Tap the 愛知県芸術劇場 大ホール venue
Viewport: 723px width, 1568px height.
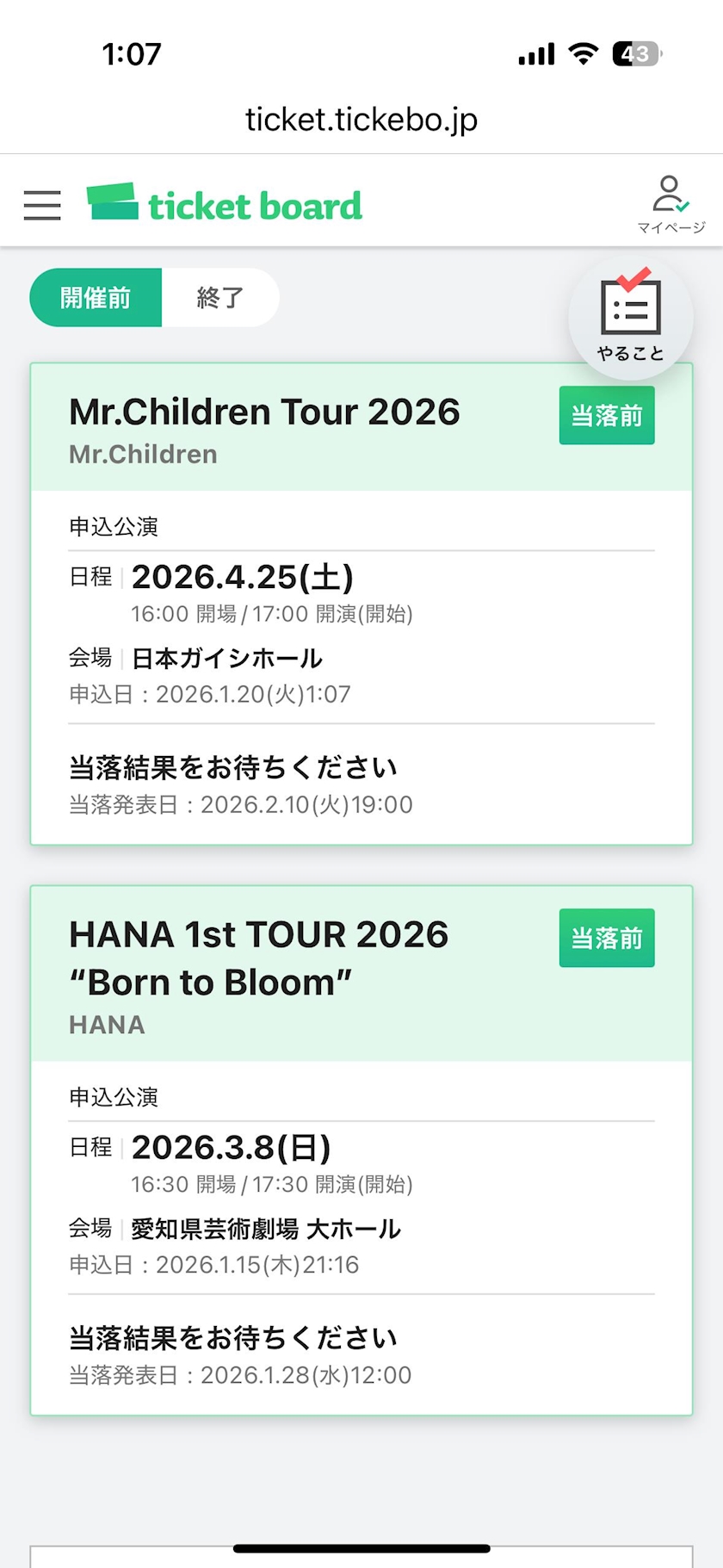[266, 1229]
